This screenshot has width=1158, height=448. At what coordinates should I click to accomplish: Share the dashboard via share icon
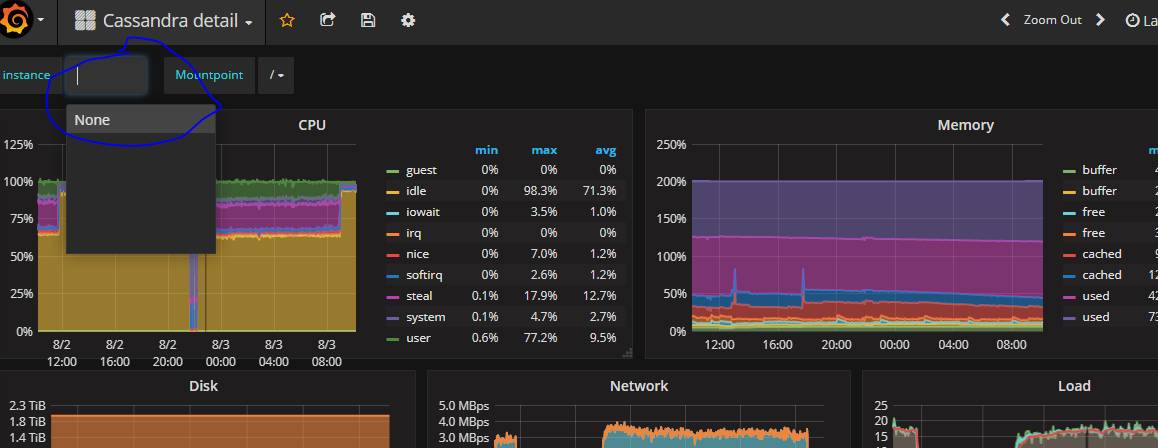click(x=328, y=20)
